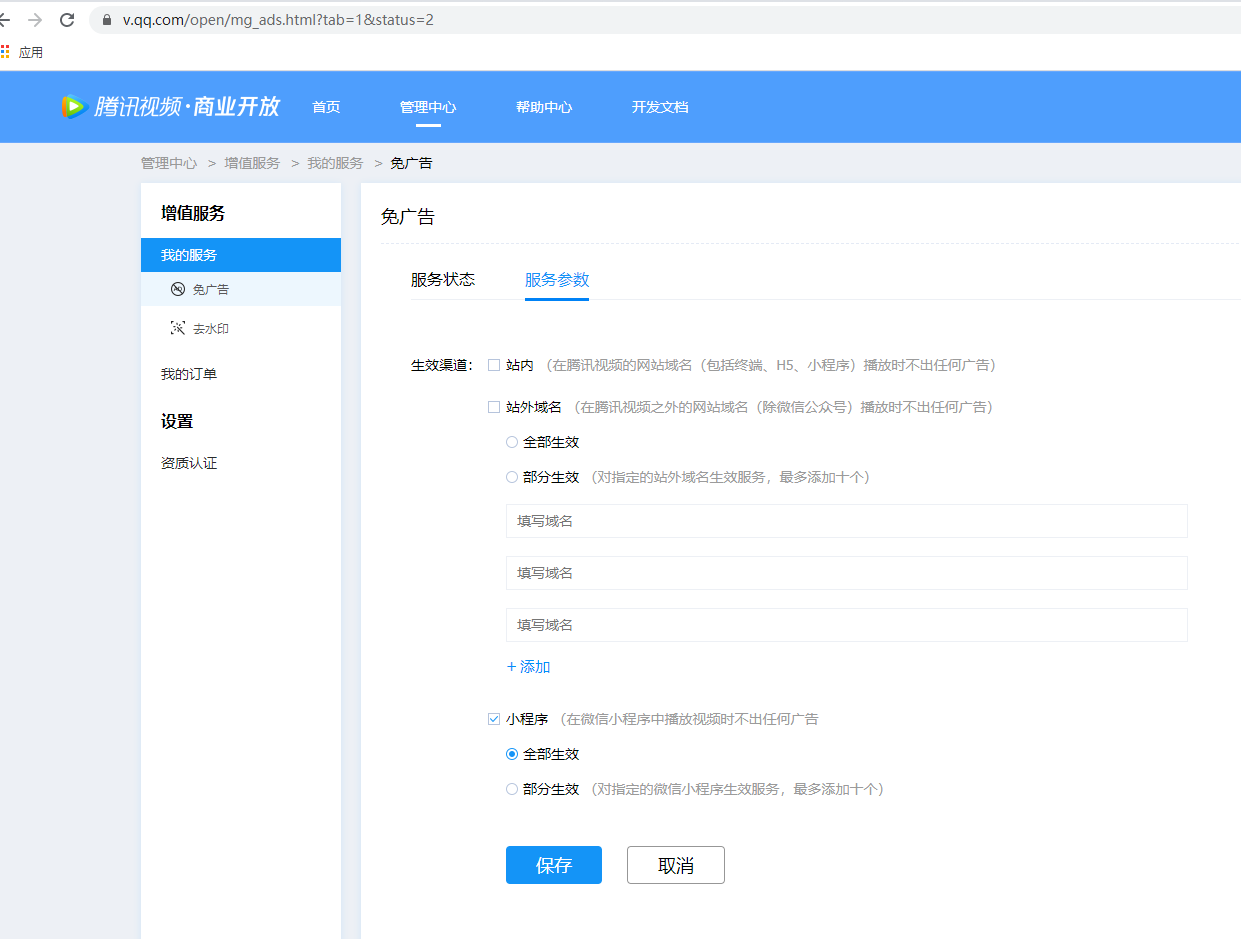Go forward with browser forward arrow
Viewport: 1241px width, 939px height.
coord(35,20)
